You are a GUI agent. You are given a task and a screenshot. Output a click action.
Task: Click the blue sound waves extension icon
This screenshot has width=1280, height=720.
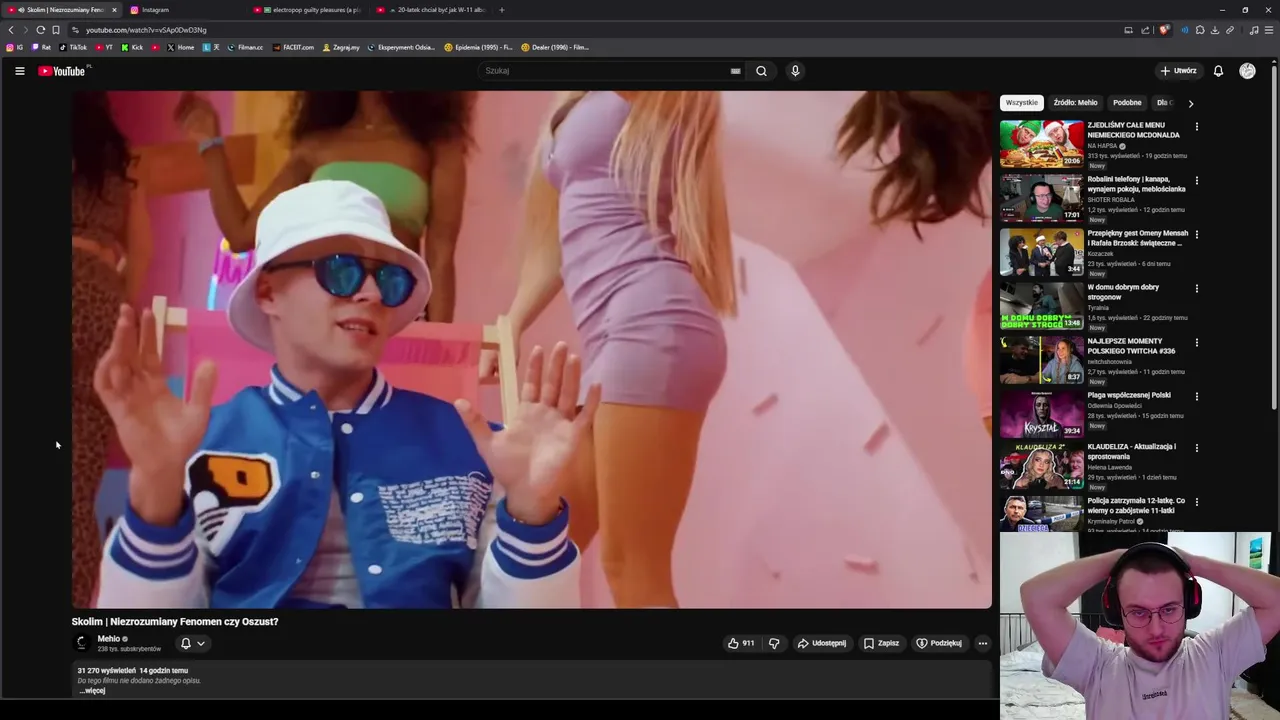(x=1185, y=30)
